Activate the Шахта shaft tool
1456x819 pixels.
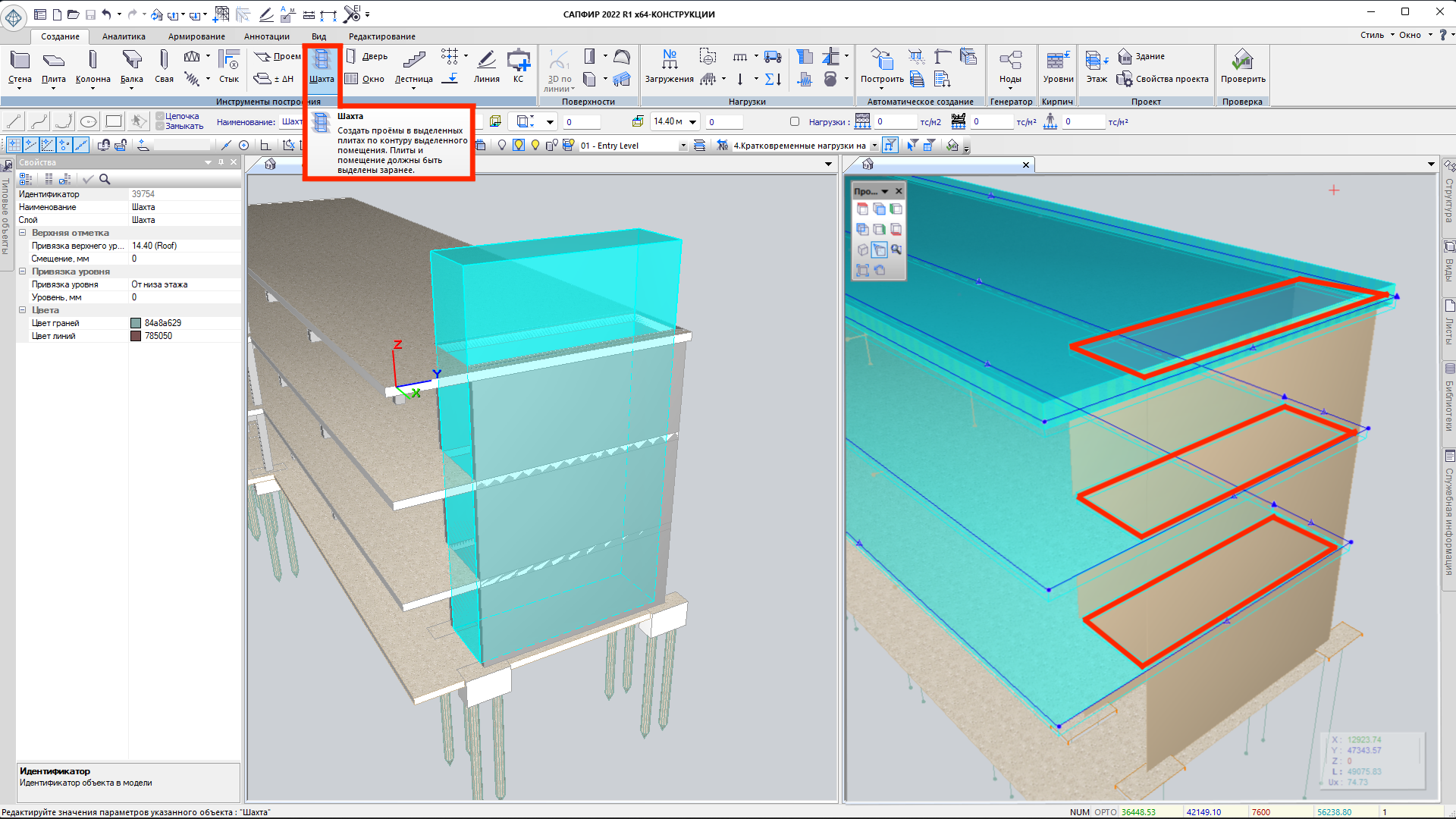click(322, 66)
